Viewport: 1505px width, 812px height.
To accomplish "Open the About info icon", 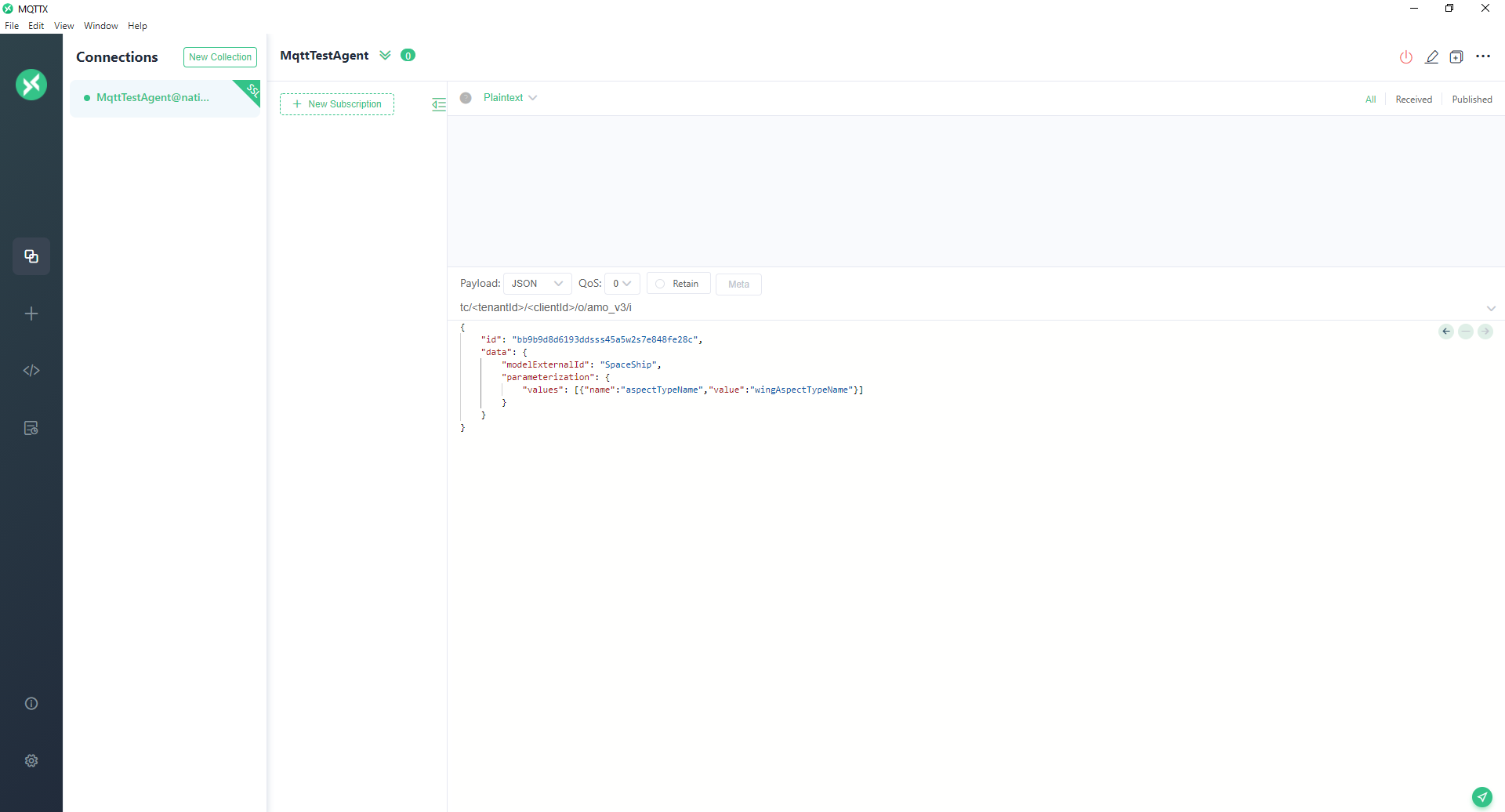I will tap(31, 704).
